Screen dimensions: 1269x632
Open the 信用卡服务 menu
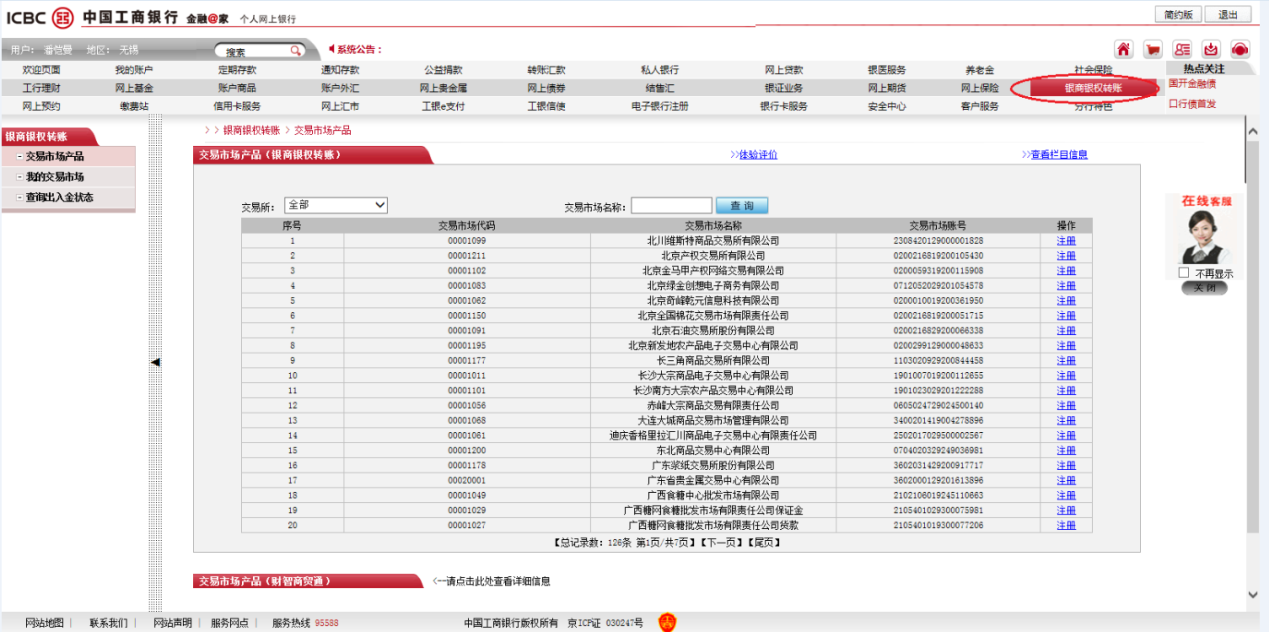(237, 106)
